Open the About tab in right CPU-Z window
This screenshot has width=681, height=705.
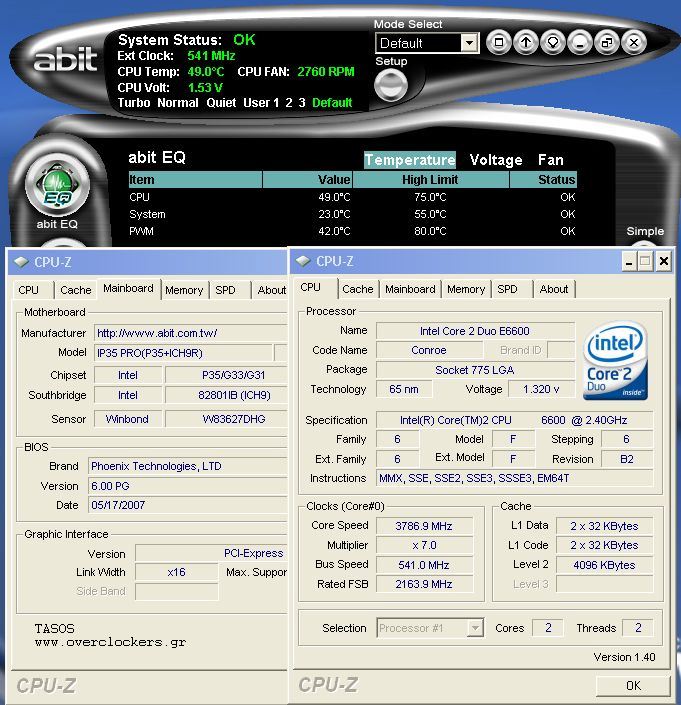[x=554, y=289]
